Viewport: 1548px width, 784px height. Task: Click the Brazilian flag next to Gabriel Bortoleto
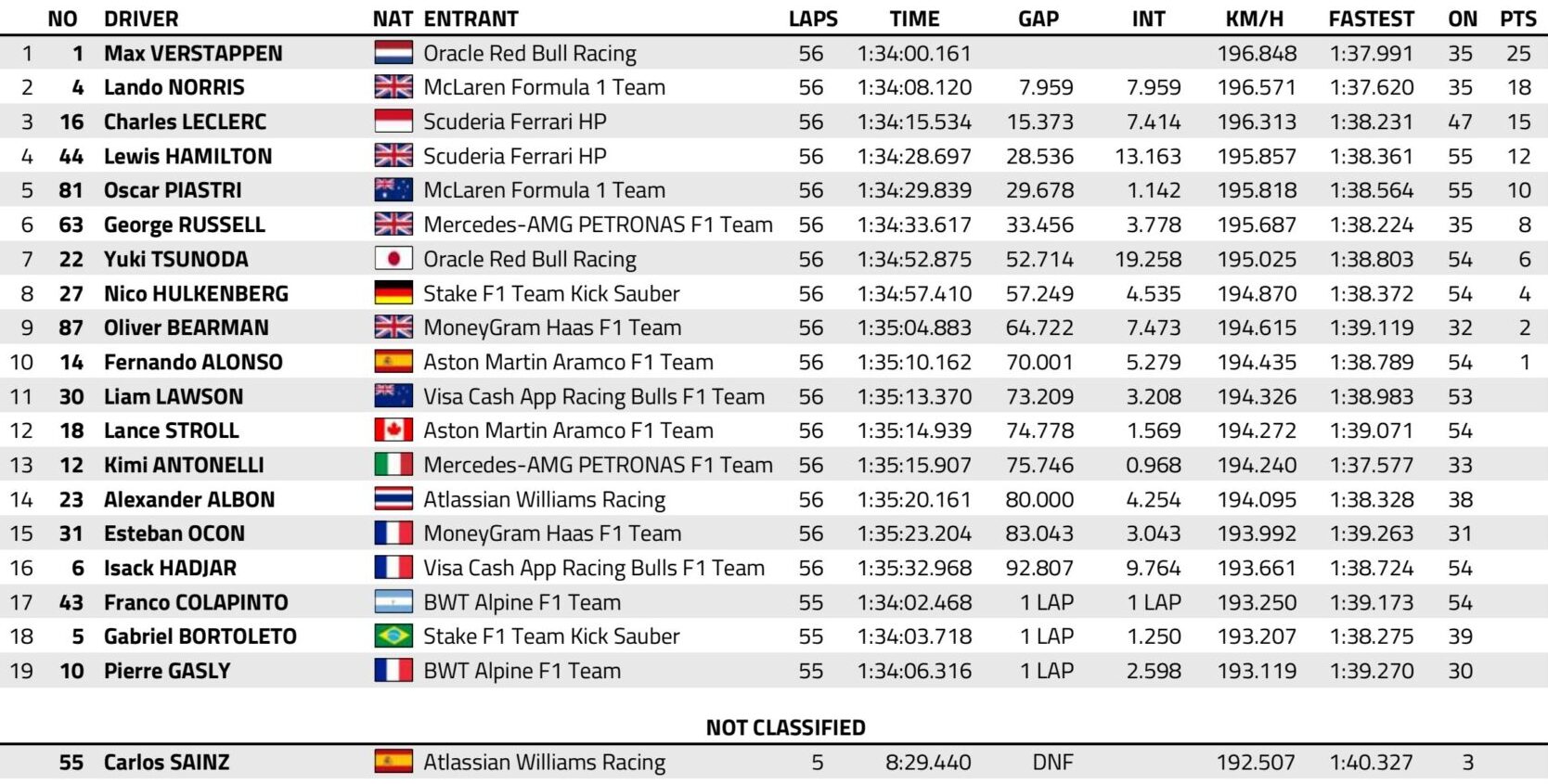393,636
